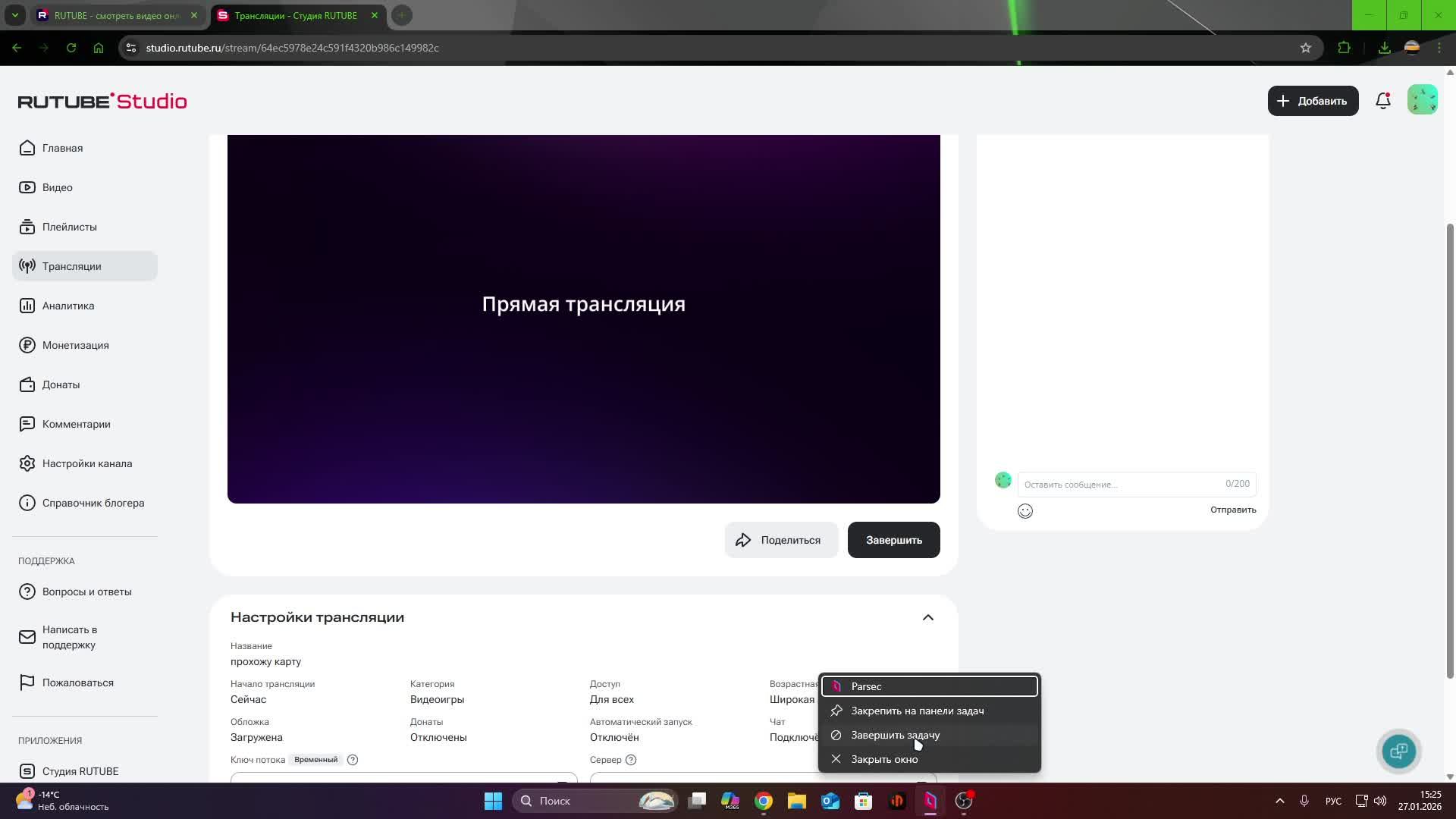Click the help icon next to Ключ потока
This screenshot has height=819, width=1456.
352,759
